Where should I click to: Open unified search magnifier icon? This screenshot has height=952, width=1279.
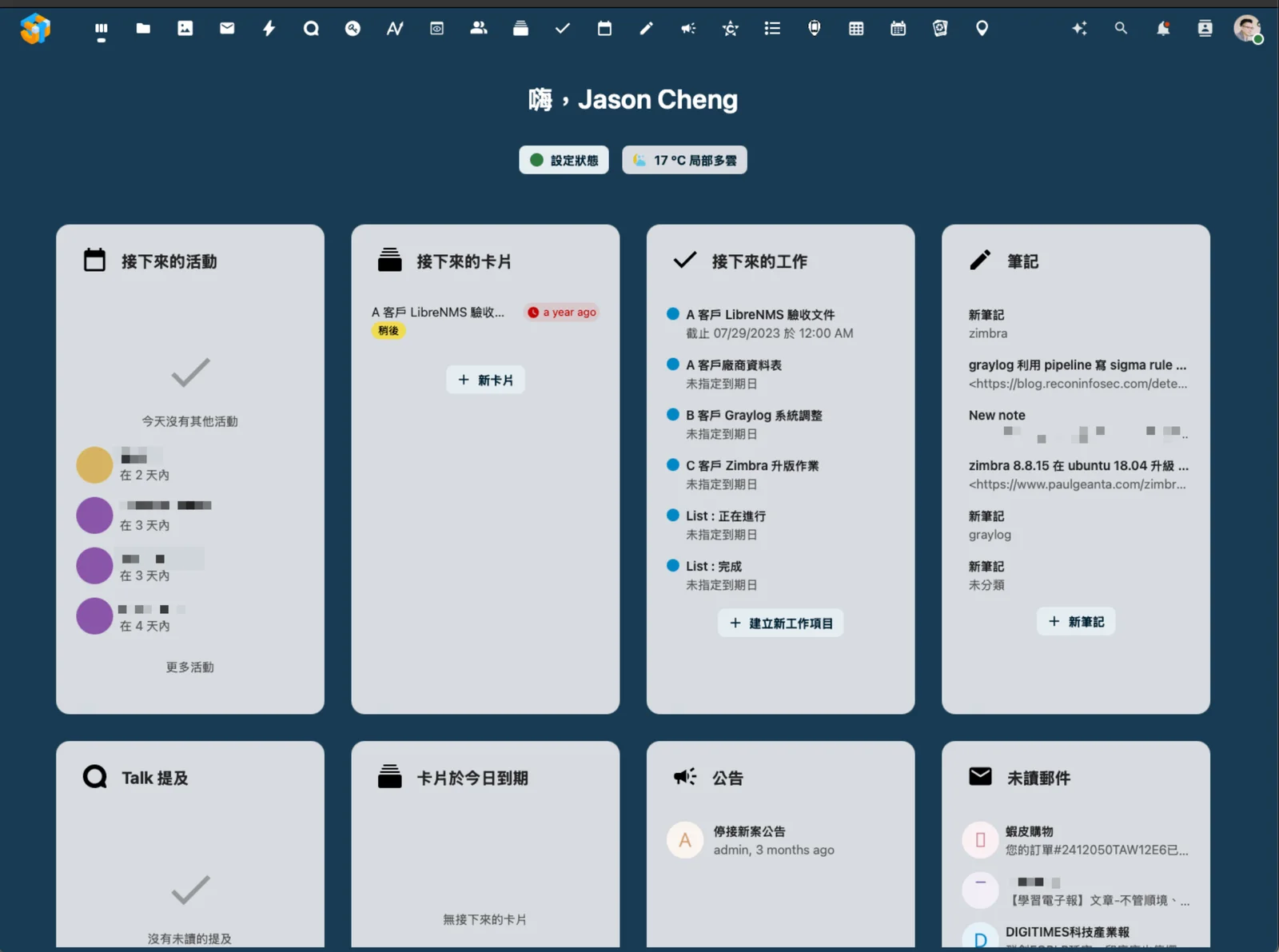coord(1121,29)
